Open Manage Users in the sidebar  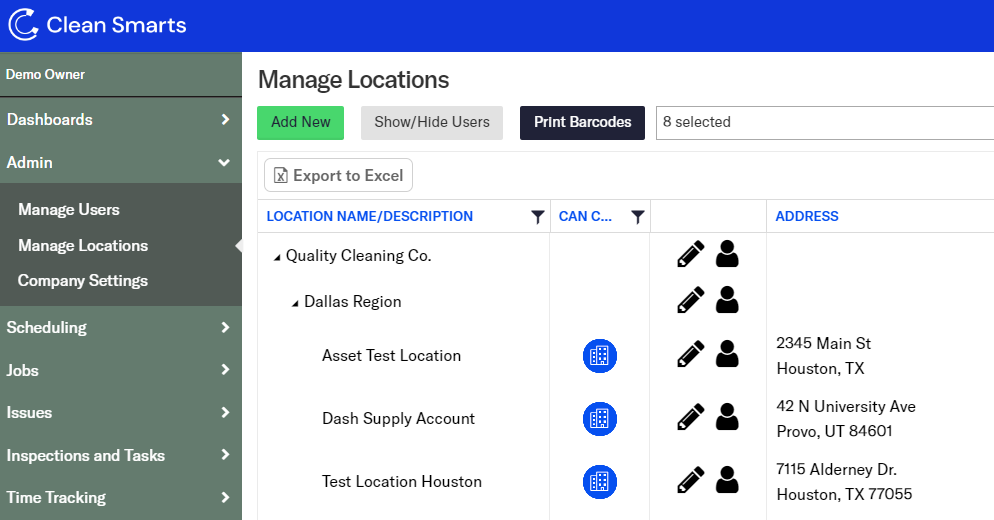pos(69,210)
